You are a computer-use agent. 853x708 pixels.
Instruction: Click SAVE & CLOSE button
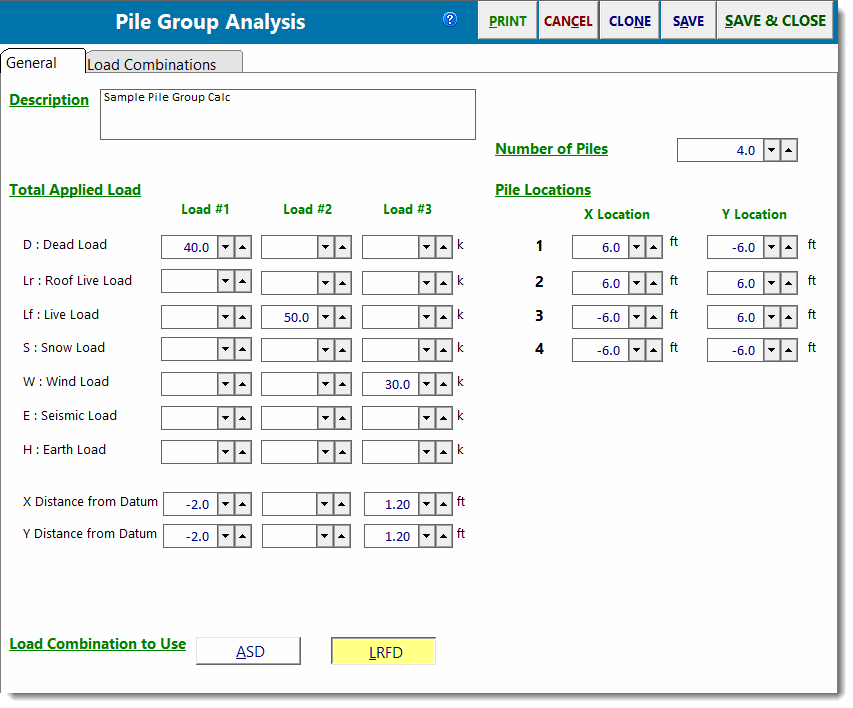[x=775, y=21]
